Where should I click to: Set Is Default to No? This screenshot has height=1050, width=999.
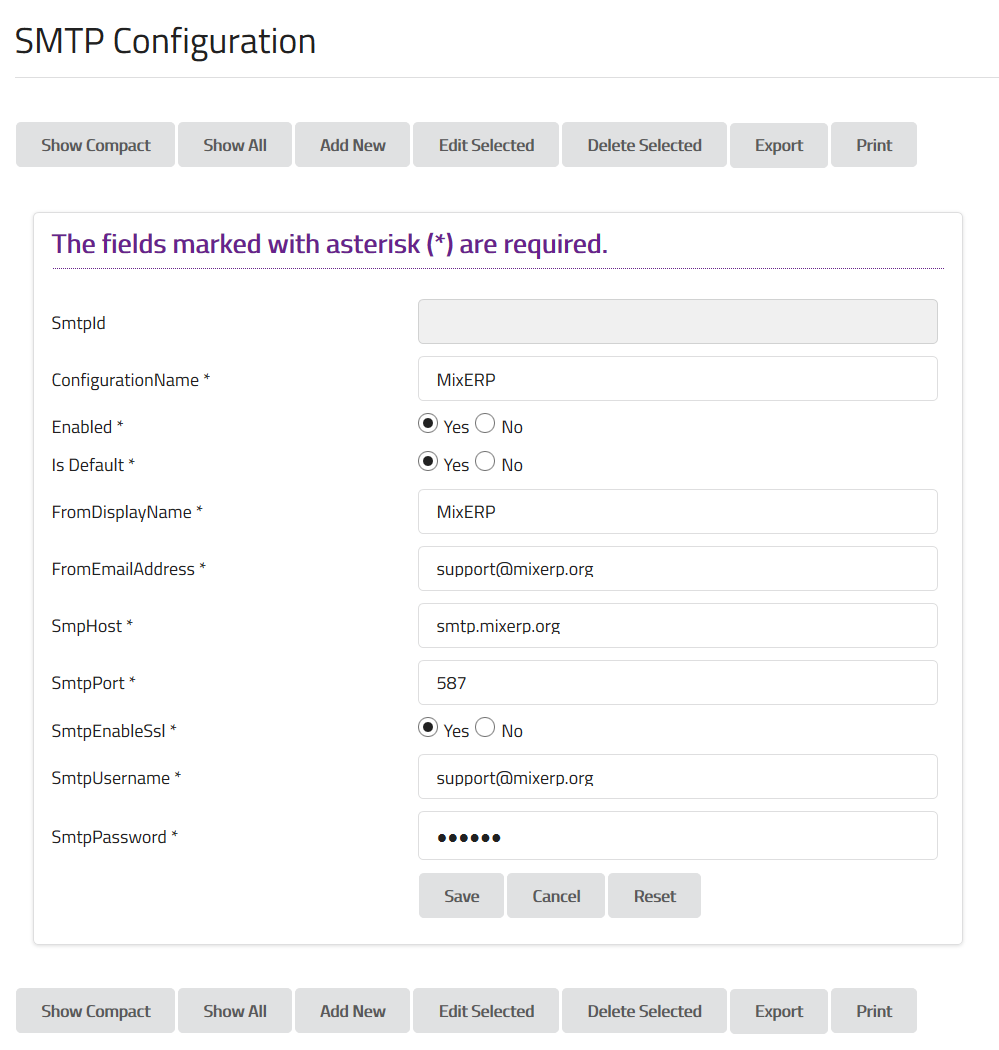pyautogui.click(x=485, y=462)
